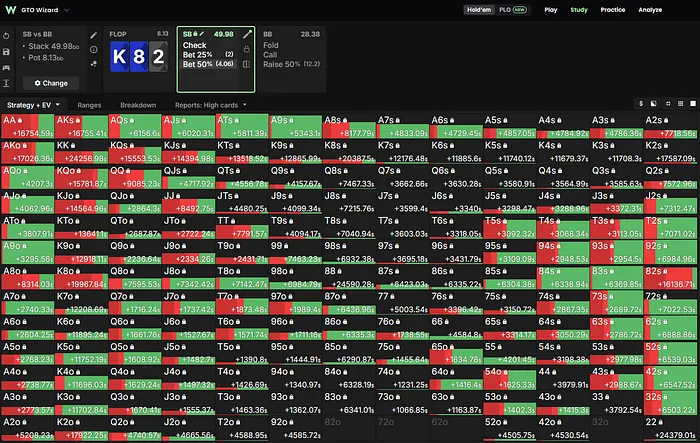Toggle the lock icon in SB panel

pyautogui.click(x=246, y=49)
